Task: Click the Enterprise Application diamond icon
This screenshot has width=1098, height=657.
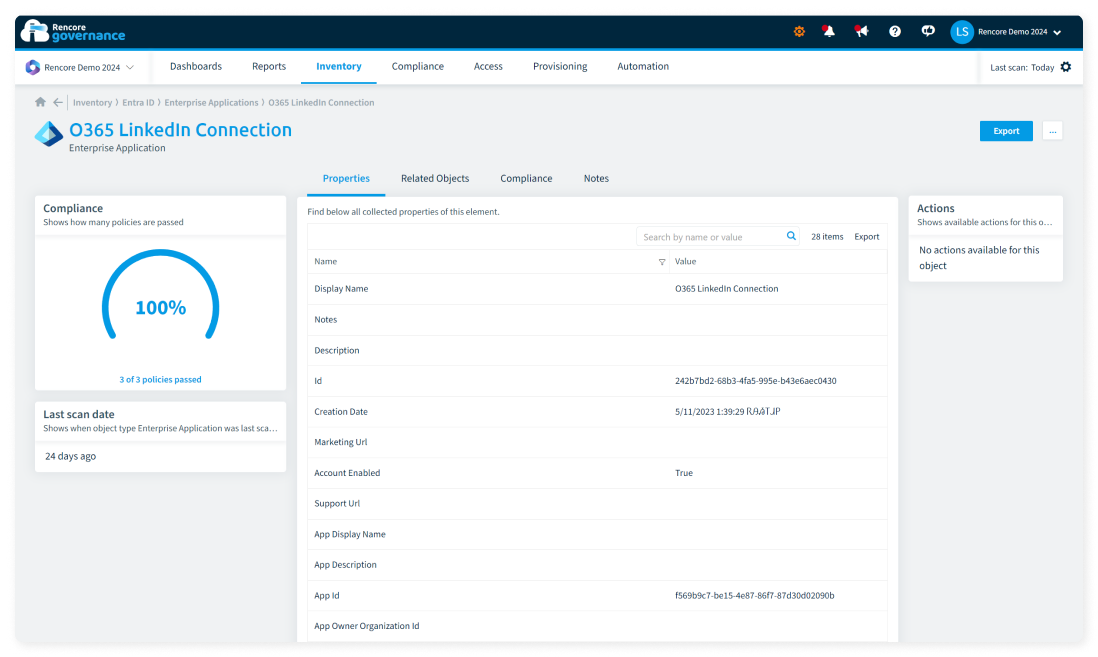Action: (49, 134)
